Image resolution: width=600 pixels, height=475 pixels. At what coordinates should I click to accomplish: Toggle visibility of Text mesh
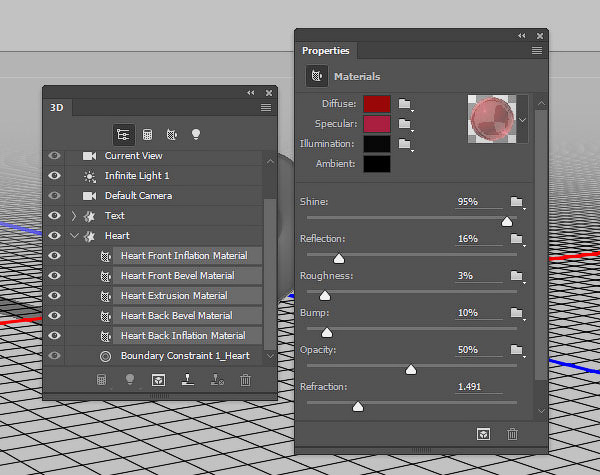tap(54, 215)
